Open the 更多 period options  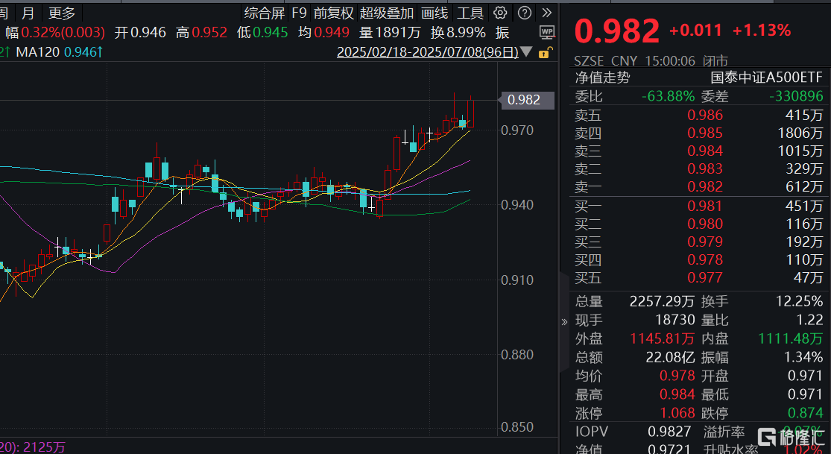pyautogui.click(x=62, y=13)
